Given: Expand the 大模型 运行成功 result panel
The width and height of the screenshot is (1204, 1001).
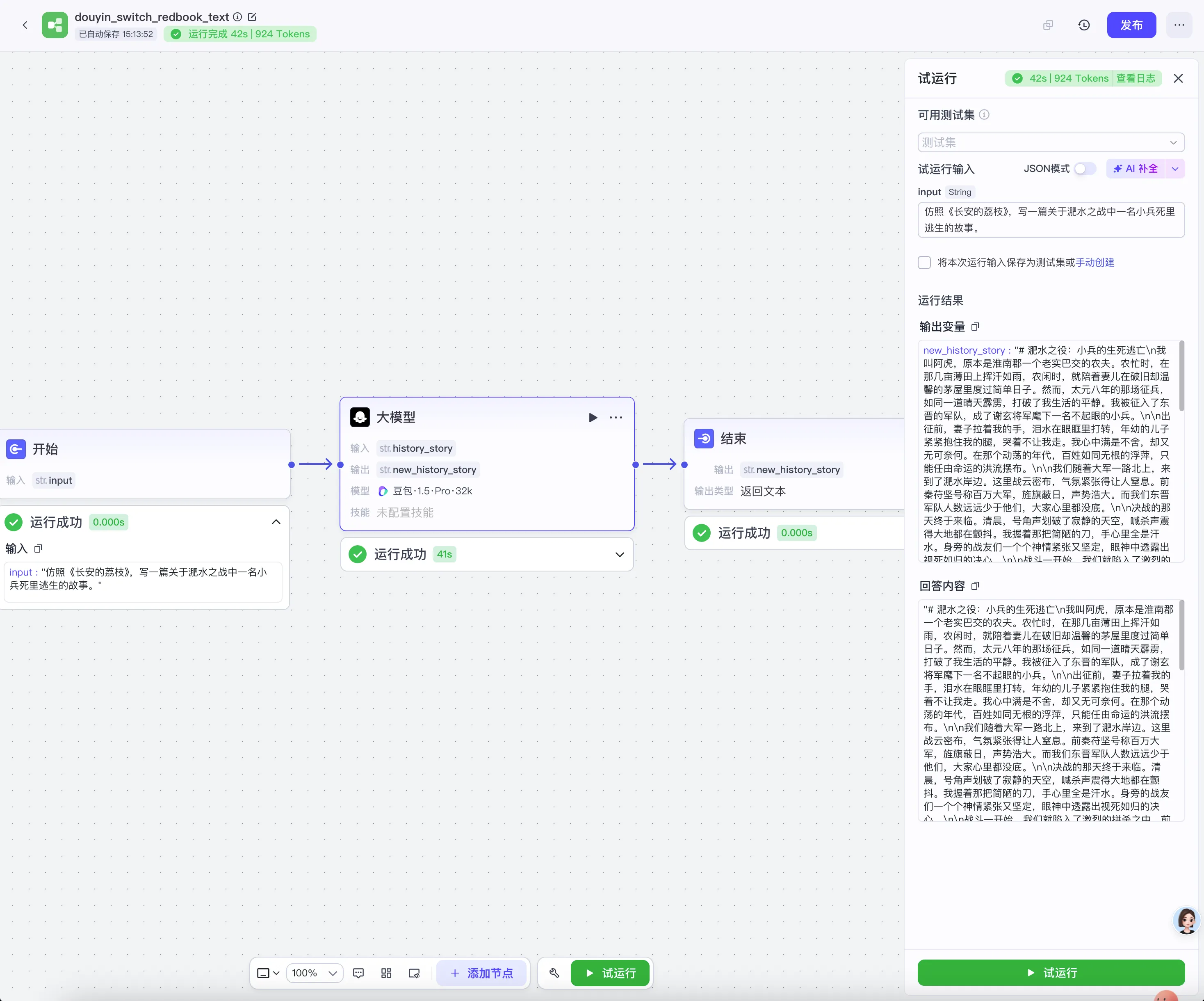Looking at the screenshot, I should click(x=619, y=554).
